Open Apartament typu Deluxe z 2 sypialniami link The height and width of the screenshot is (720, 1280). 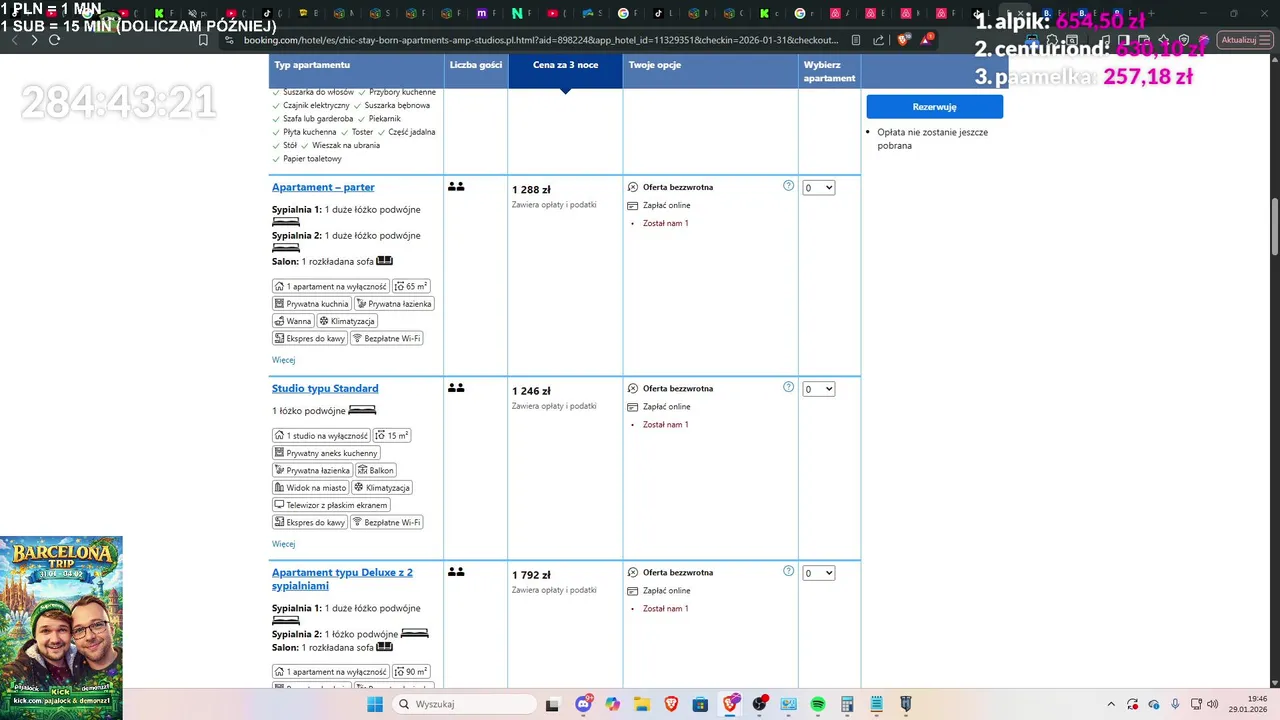coord(342,579)
